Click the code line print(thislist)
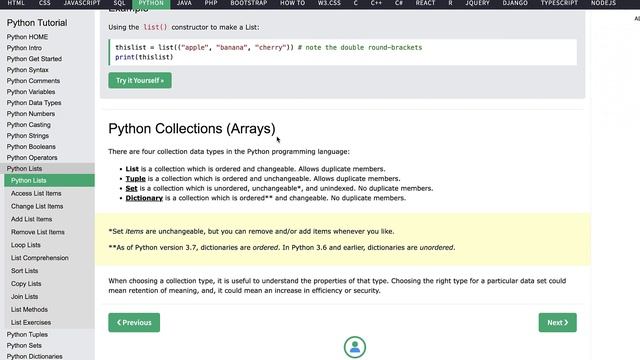The image size is (640, 360). 144,57
